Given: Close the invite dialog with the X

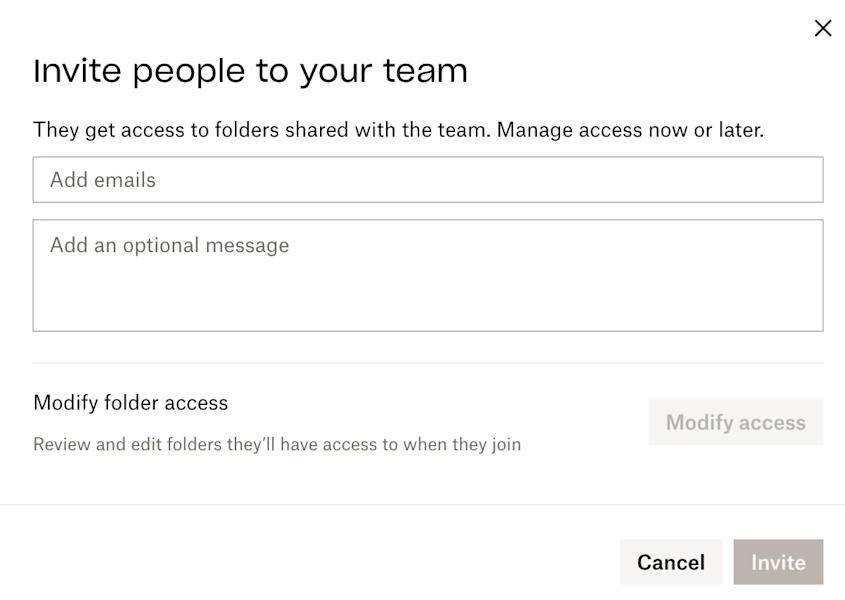Looking at the screenshot, I should point(822,28).
